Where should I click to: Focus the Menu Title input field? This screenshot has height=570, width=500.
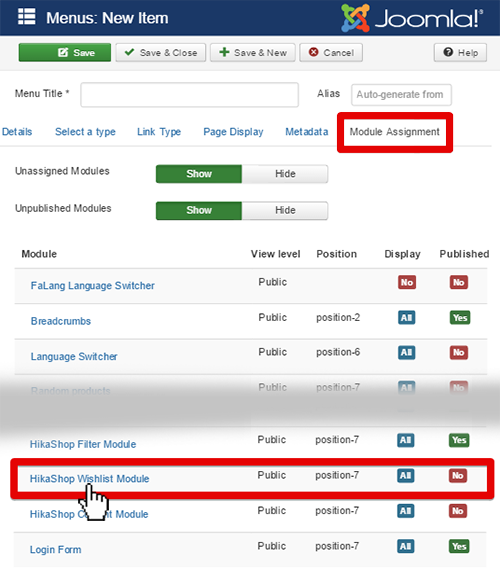(189, 95)
